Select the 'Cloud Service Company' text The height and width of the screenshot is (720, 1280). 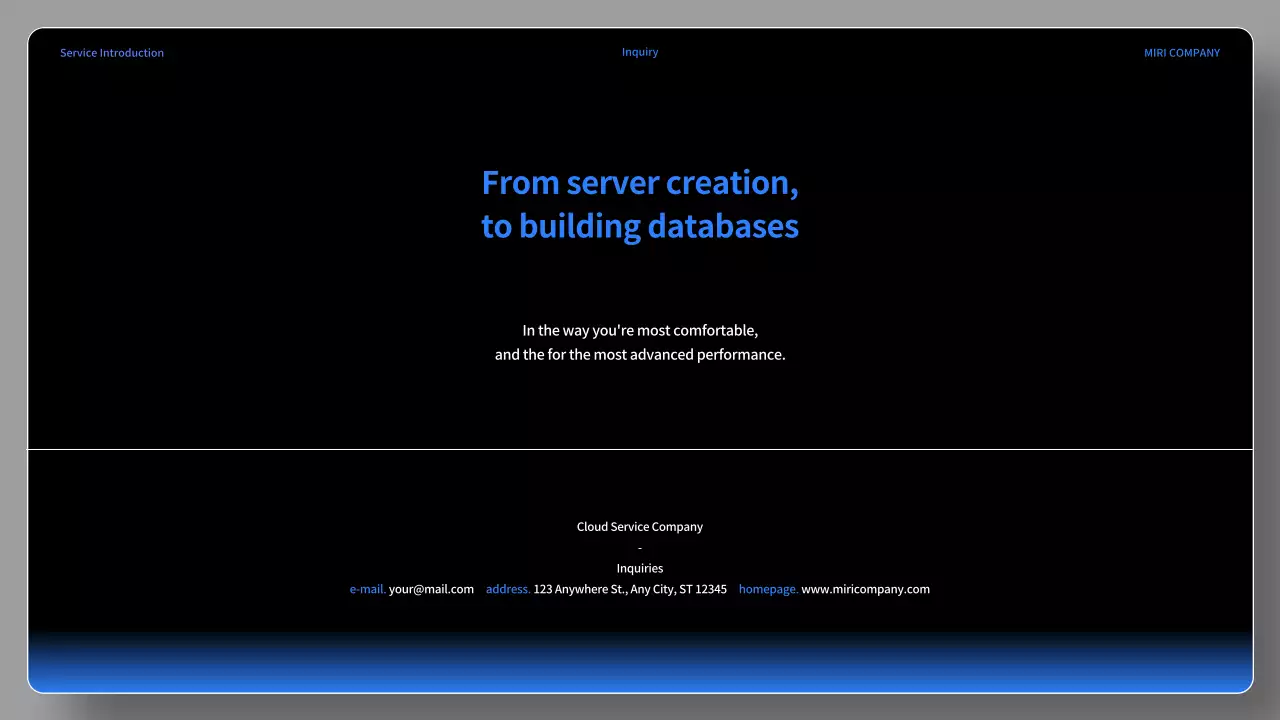point(639,526)
